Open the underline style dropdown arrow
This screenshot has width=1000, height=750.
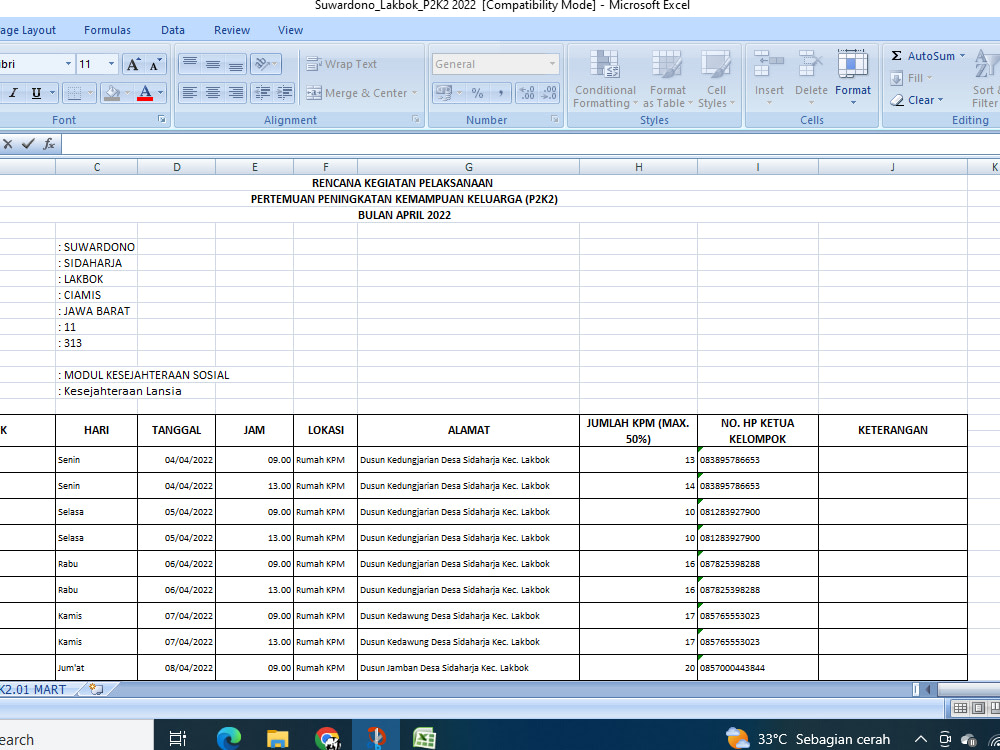coord(52,93)
